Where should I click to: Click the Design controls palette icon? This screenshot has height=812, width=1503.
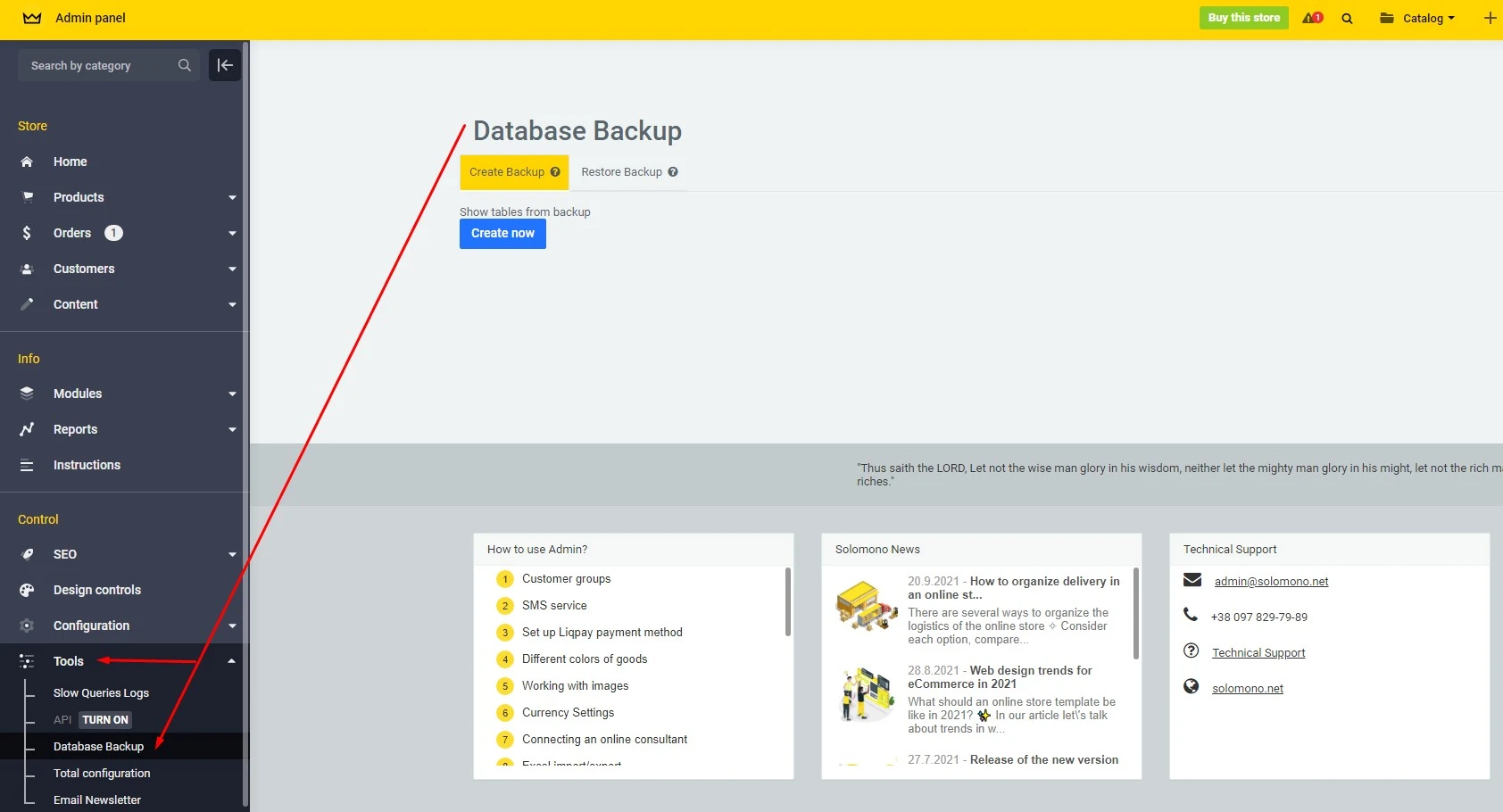pos(27,590)
